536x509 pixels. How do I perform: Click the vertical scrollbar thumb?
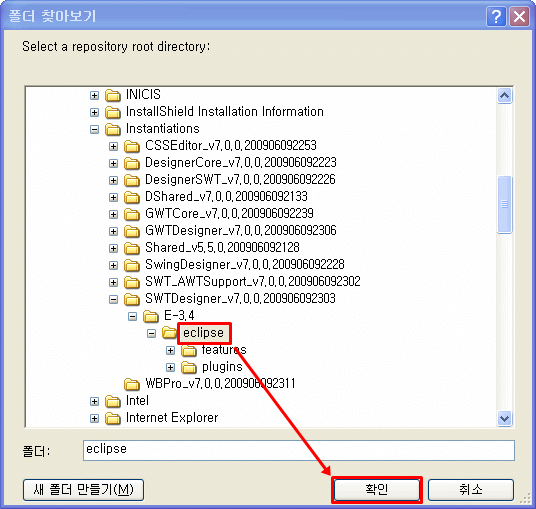[505, 204]
